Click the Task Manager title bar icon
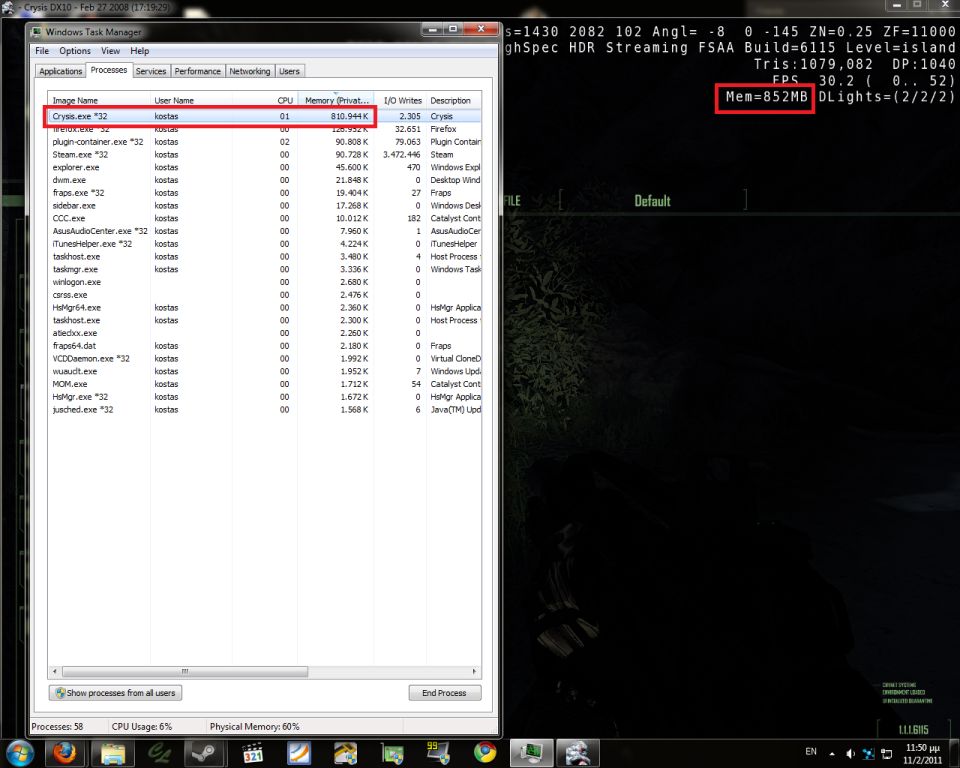960x768 pixels. [37, 32]
